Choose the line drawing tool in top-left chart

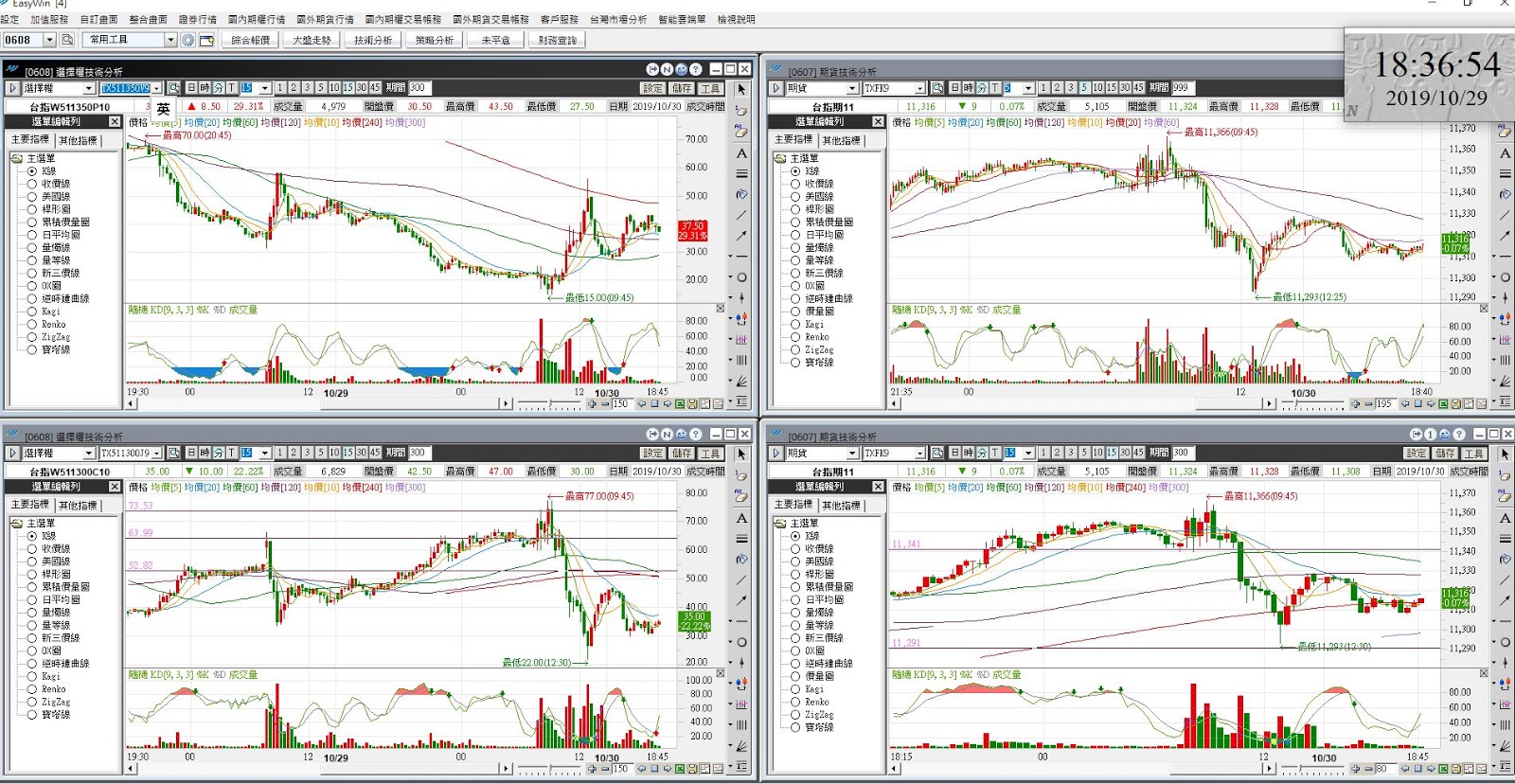pyautogui.click(x=741, y=216)
